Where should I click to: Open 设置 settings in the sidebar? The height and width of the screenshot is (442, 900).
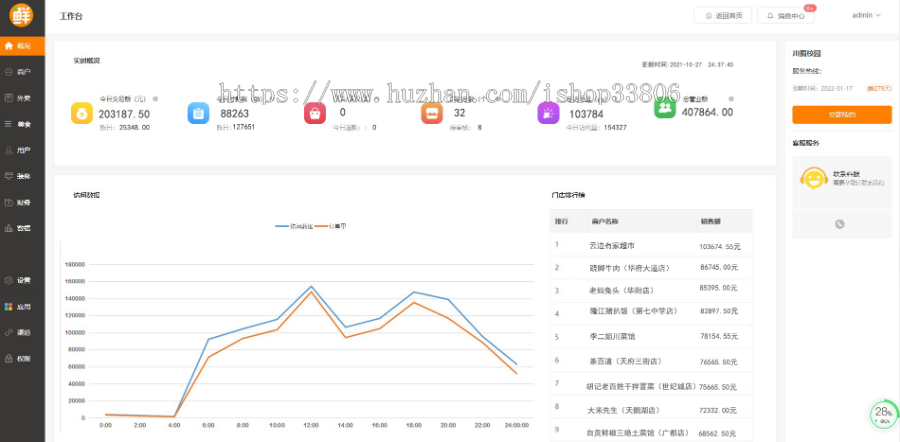click(x=22, y=281)
